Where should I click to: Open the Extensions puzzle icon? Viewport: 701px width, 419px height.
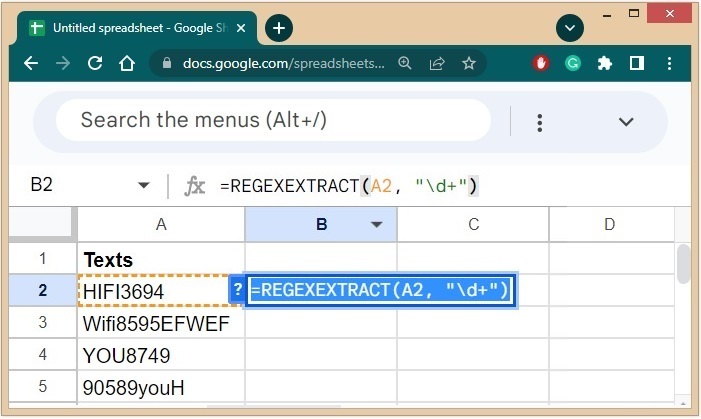click(x=604, y=63)
